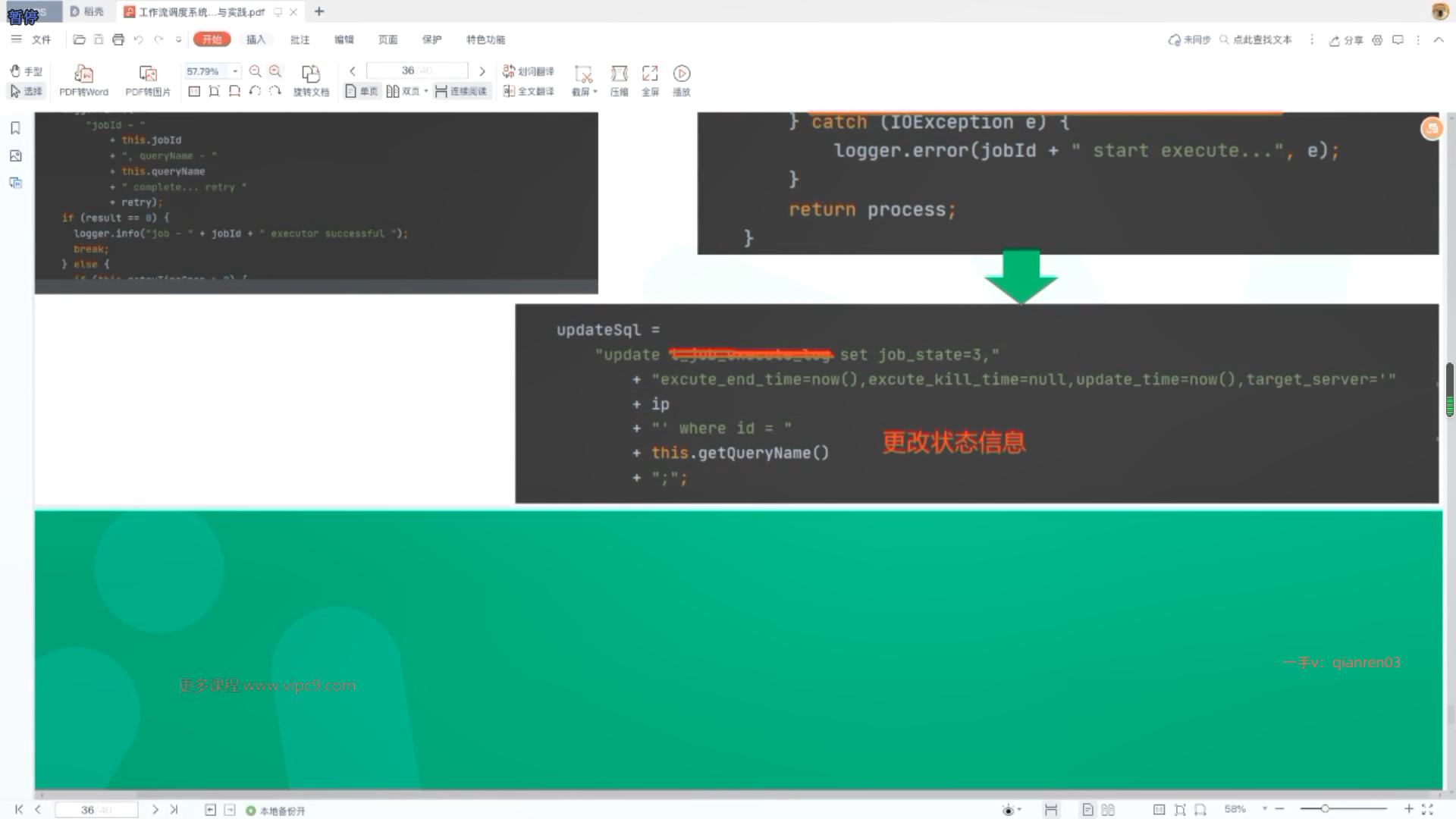This screenshot has height=819, width=1456.
Task: Click the PDF转图片 conversion icon
Action: (x=148, y=74)
